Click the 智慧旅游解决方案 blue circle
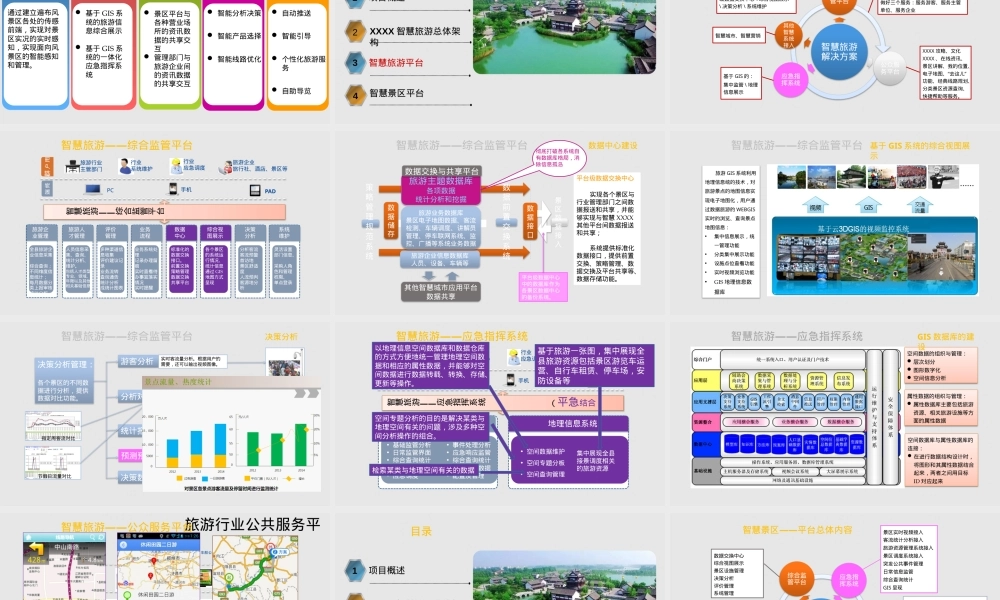Image resolution: width=1000 pixels, height=600 pixels. point(839,52)
